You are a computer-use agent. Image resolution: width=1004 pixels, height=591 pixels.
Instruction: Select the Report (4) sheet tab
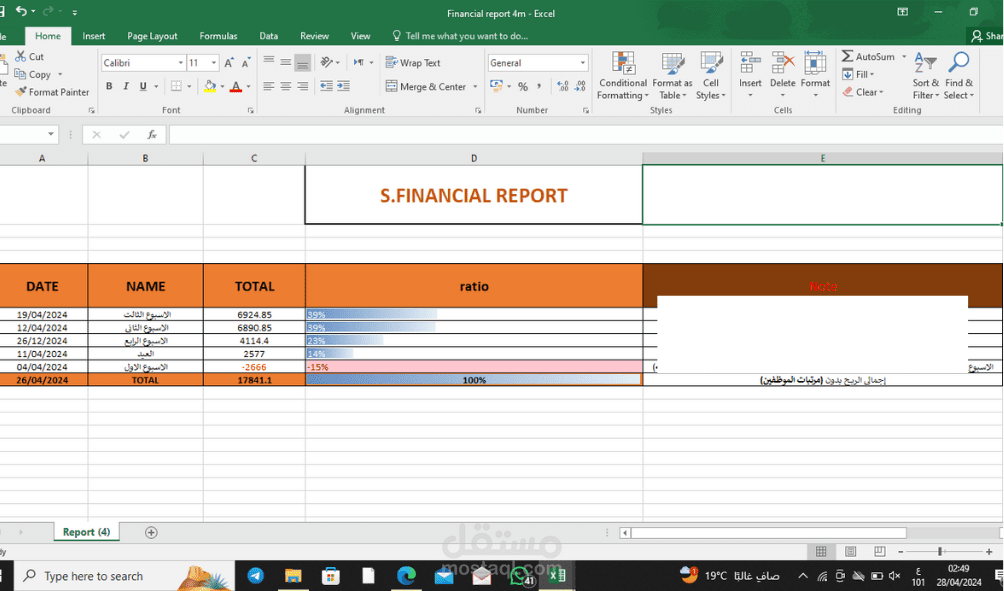tap(85, 531)
